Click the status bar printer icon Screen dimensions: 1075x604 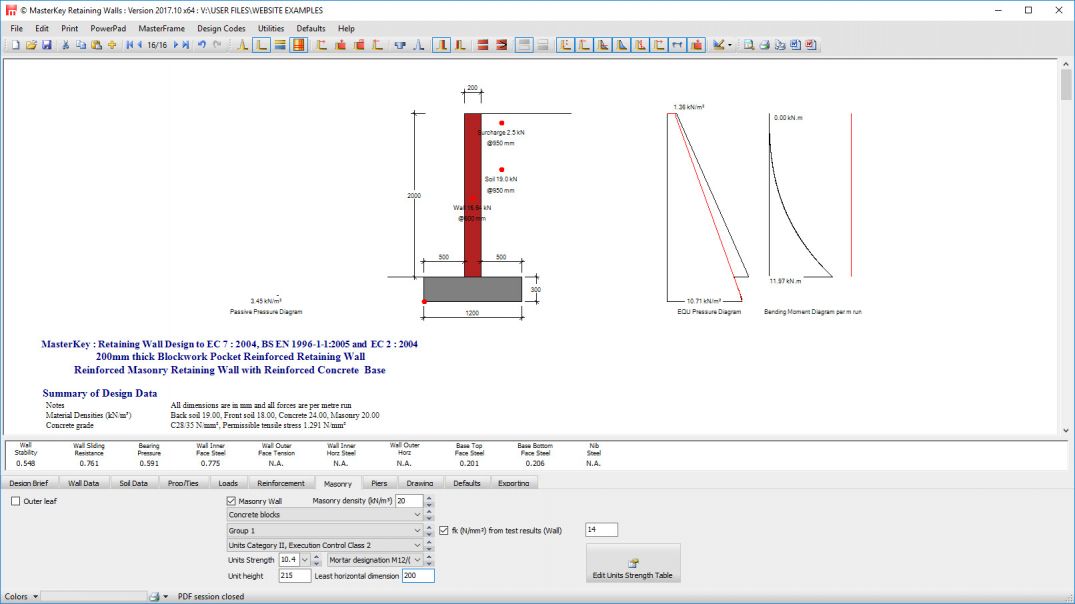(x=155, y=596)
